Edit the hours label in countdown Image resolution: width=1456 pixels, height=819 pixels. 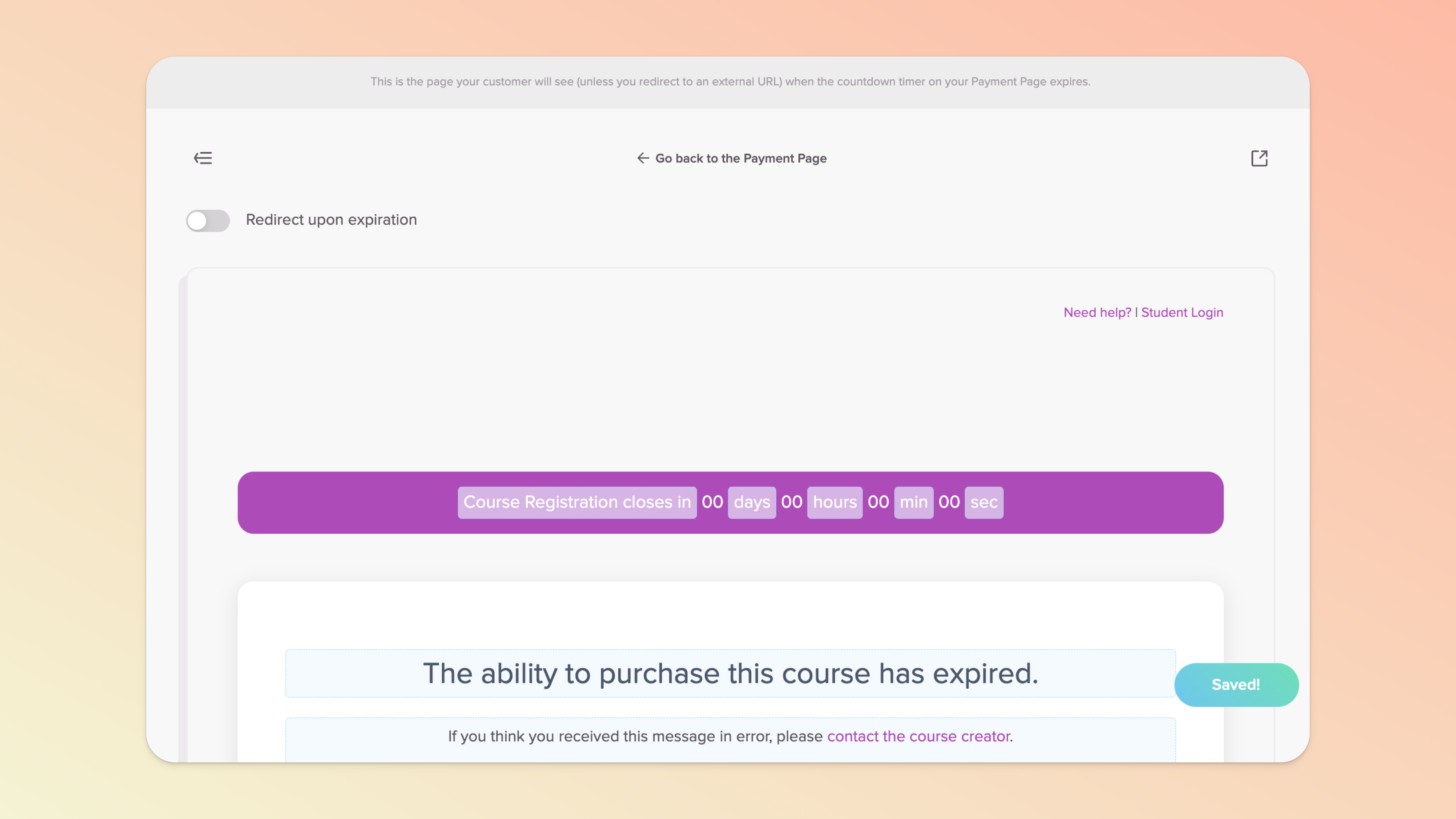pyautogui.click(x=834, y=502)
